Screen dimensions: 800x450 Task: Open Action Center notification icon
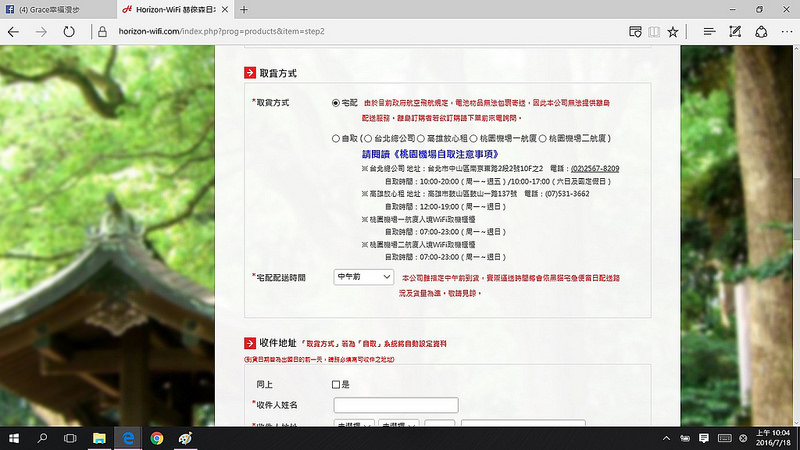pyautogui.click(x=704, y=438)
